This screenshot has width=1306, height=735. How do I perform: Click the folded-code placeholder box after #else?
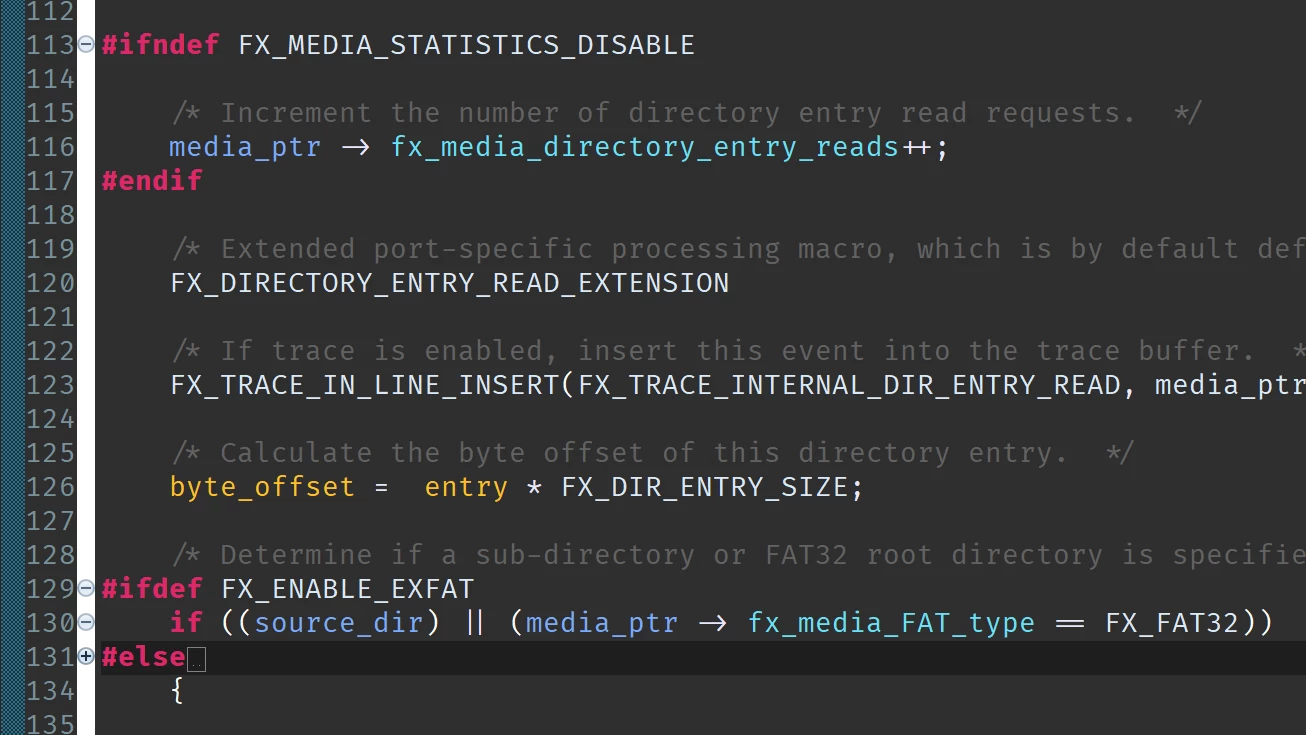click(196, 660)
